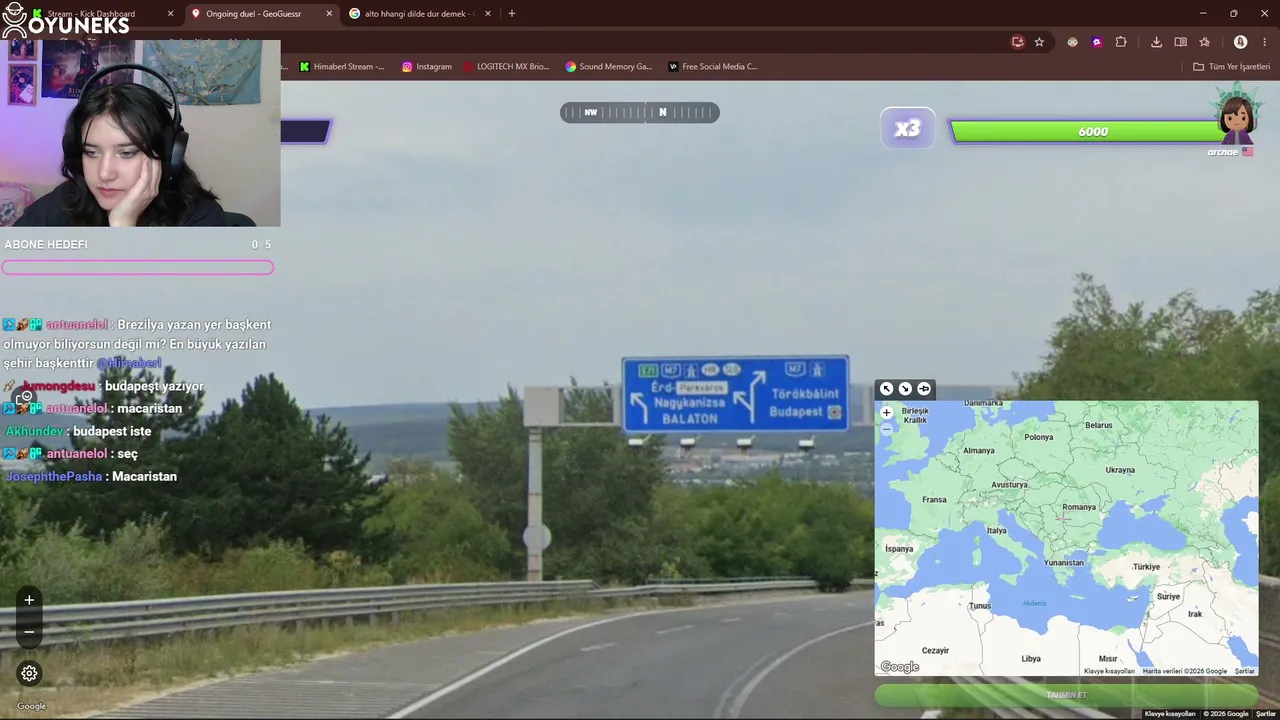Zoom in on the guess map
This screenshot has width=1280, height=720.
[x=886, y=412]
